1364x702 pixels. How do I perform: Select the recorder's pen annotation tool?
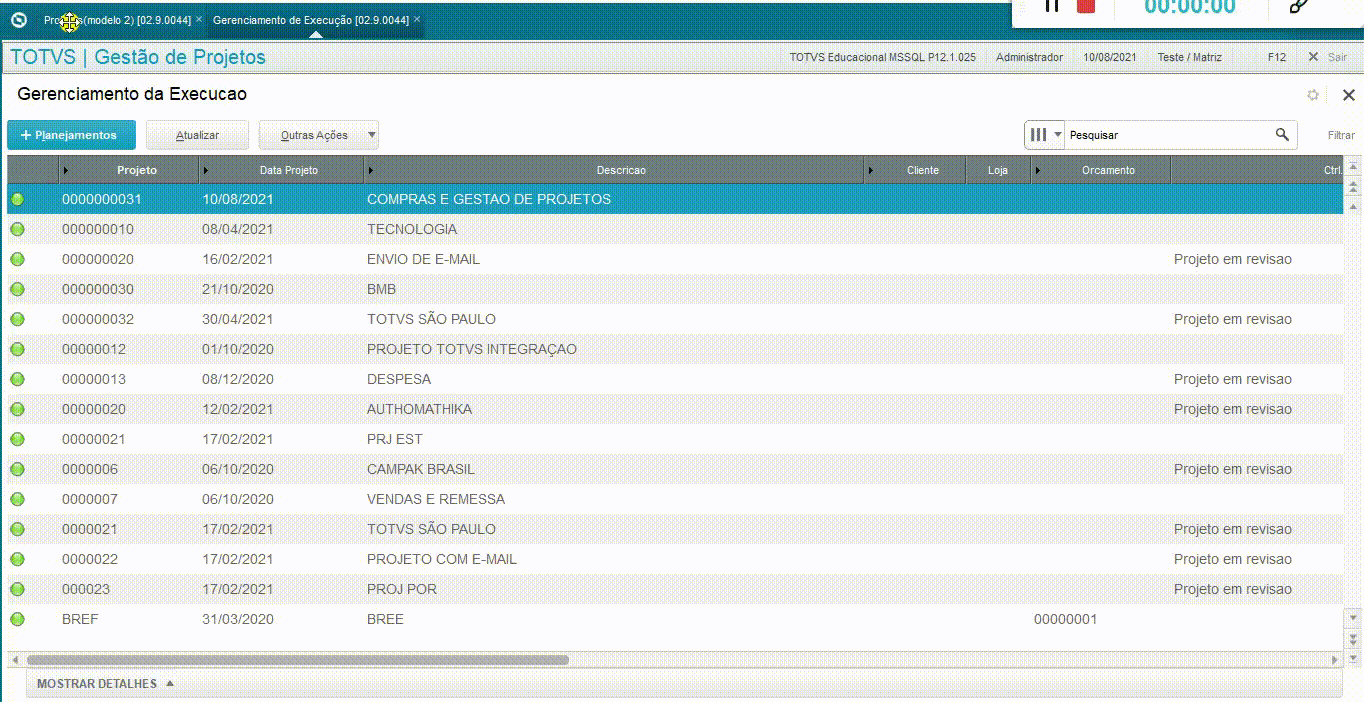[x=1299, y=6]
